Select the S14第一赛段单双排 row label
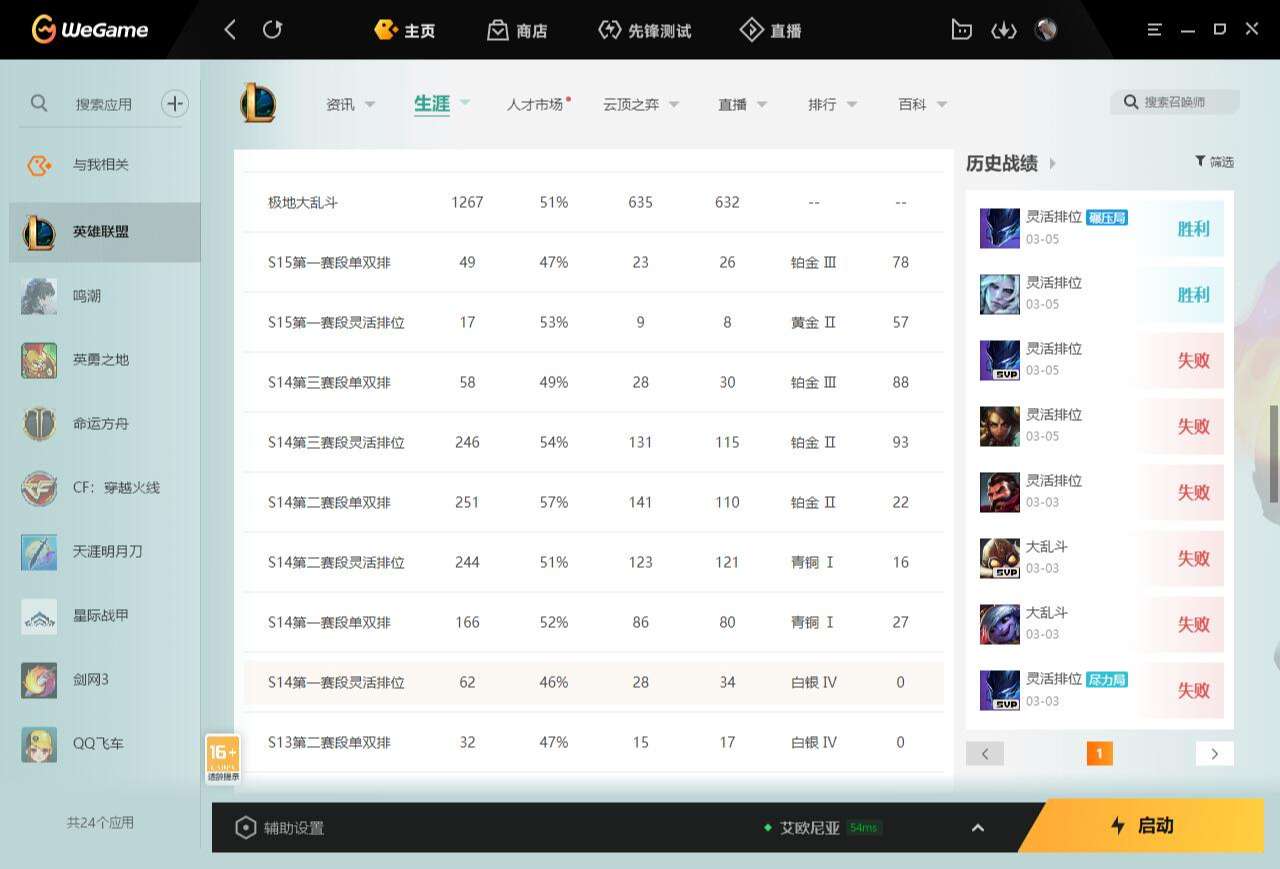 329,622
